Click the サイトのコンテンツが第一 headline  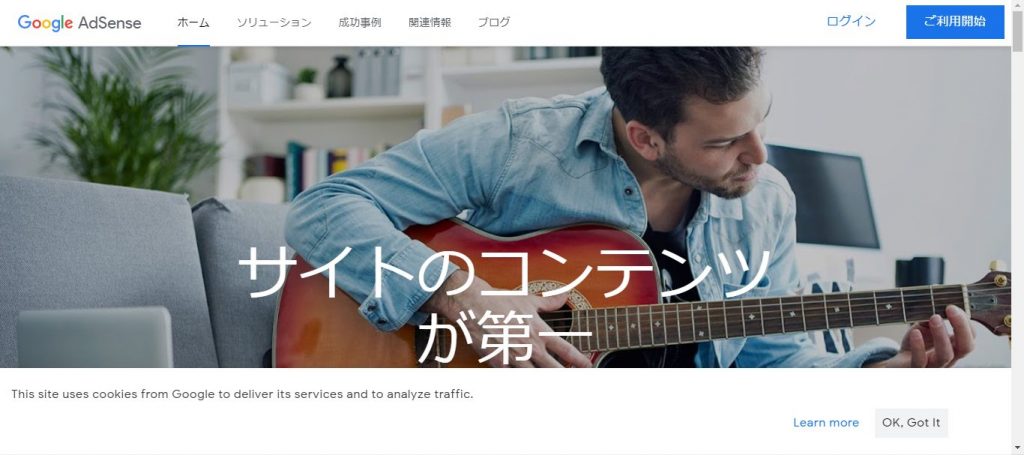pos(504,306)
